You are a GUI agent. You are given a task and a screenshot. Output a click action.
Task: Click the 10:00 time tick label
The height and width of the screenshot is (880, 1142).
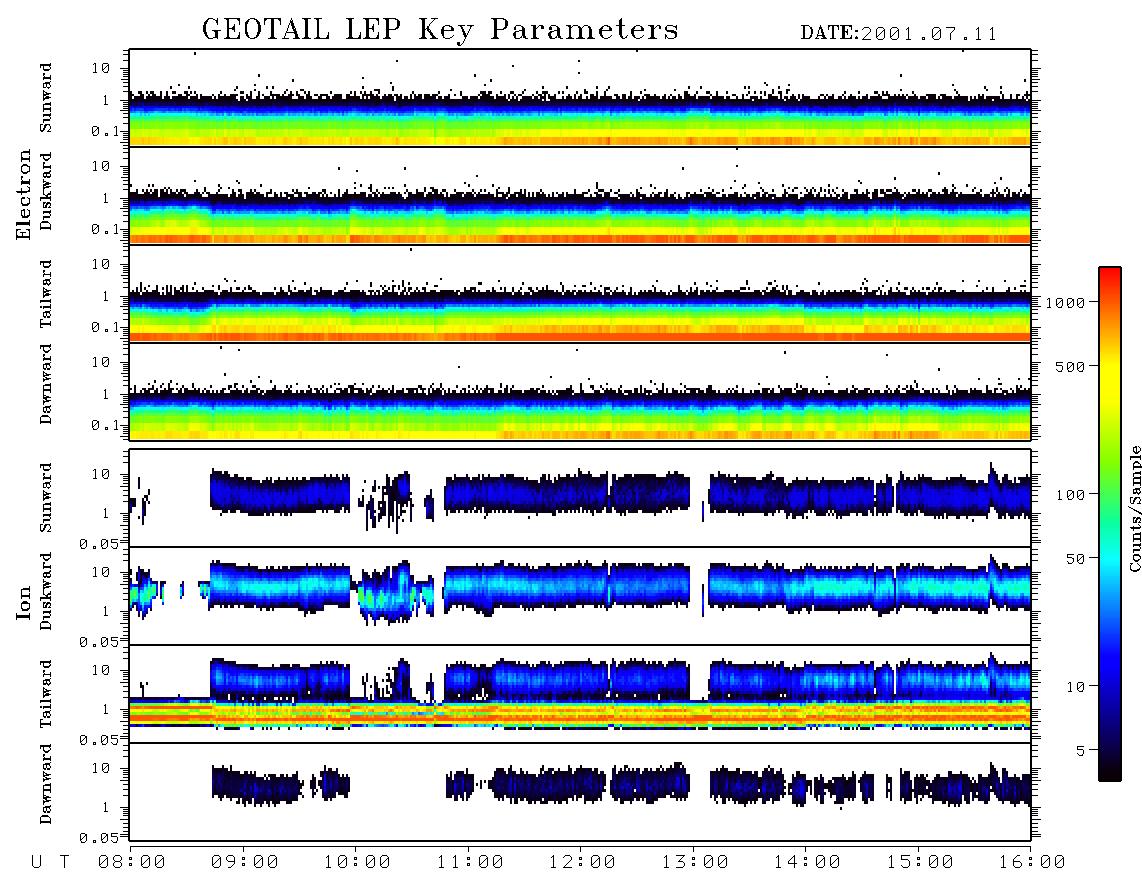(357, 863)
